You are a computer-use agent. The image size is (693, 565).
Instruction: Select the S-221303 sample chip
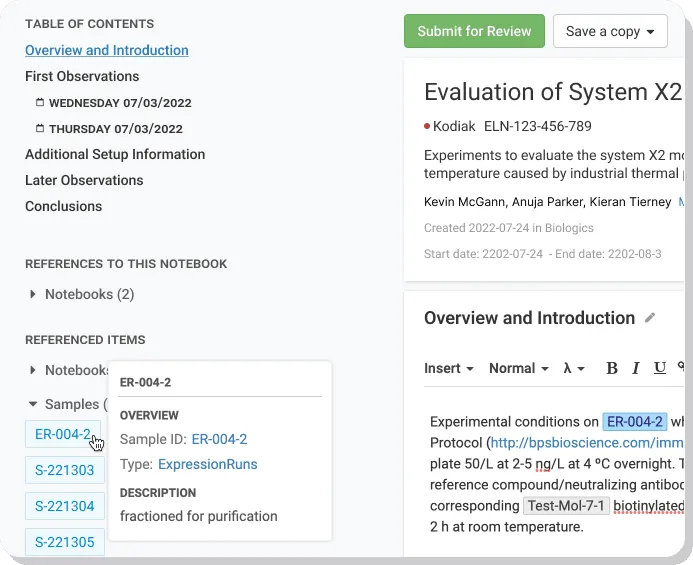click(x=64, y=470)
